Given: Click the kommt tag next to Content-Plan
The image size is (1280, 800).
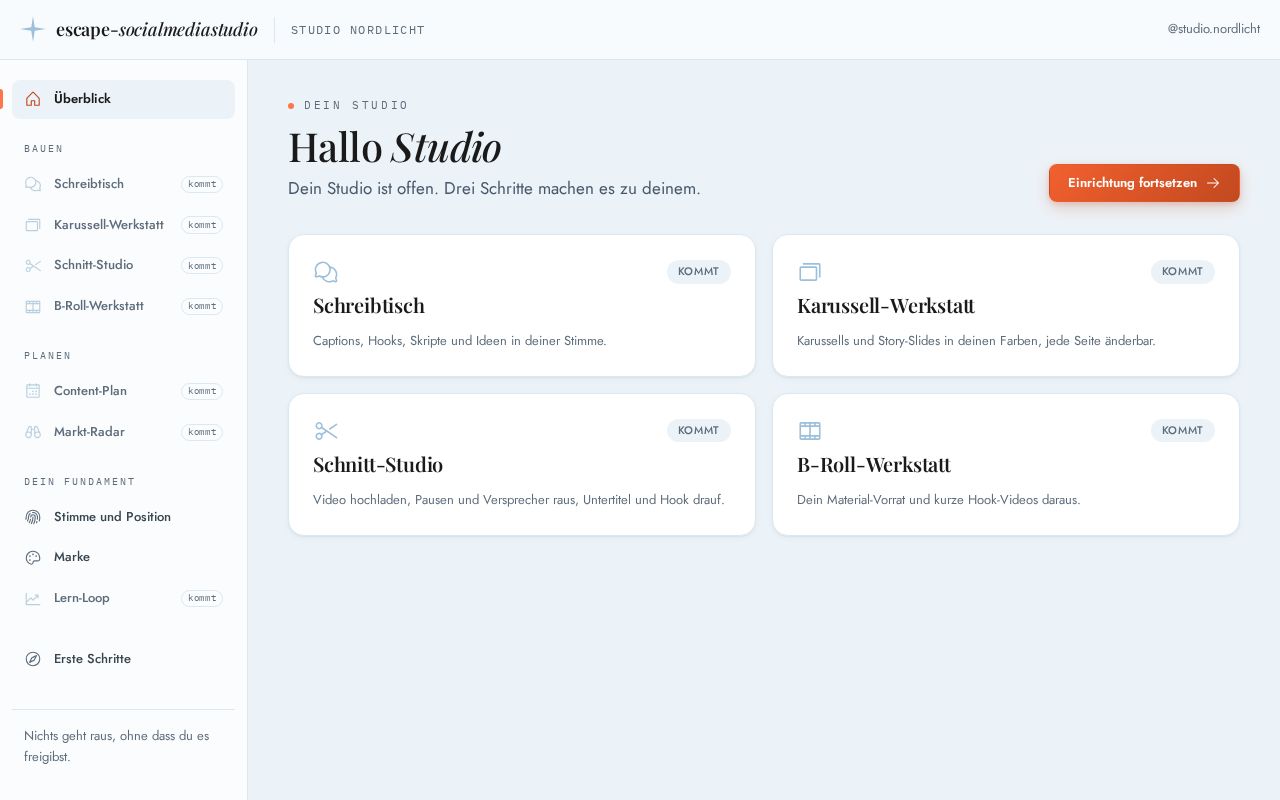Looking at the screenshot, I should click(202, 391).
